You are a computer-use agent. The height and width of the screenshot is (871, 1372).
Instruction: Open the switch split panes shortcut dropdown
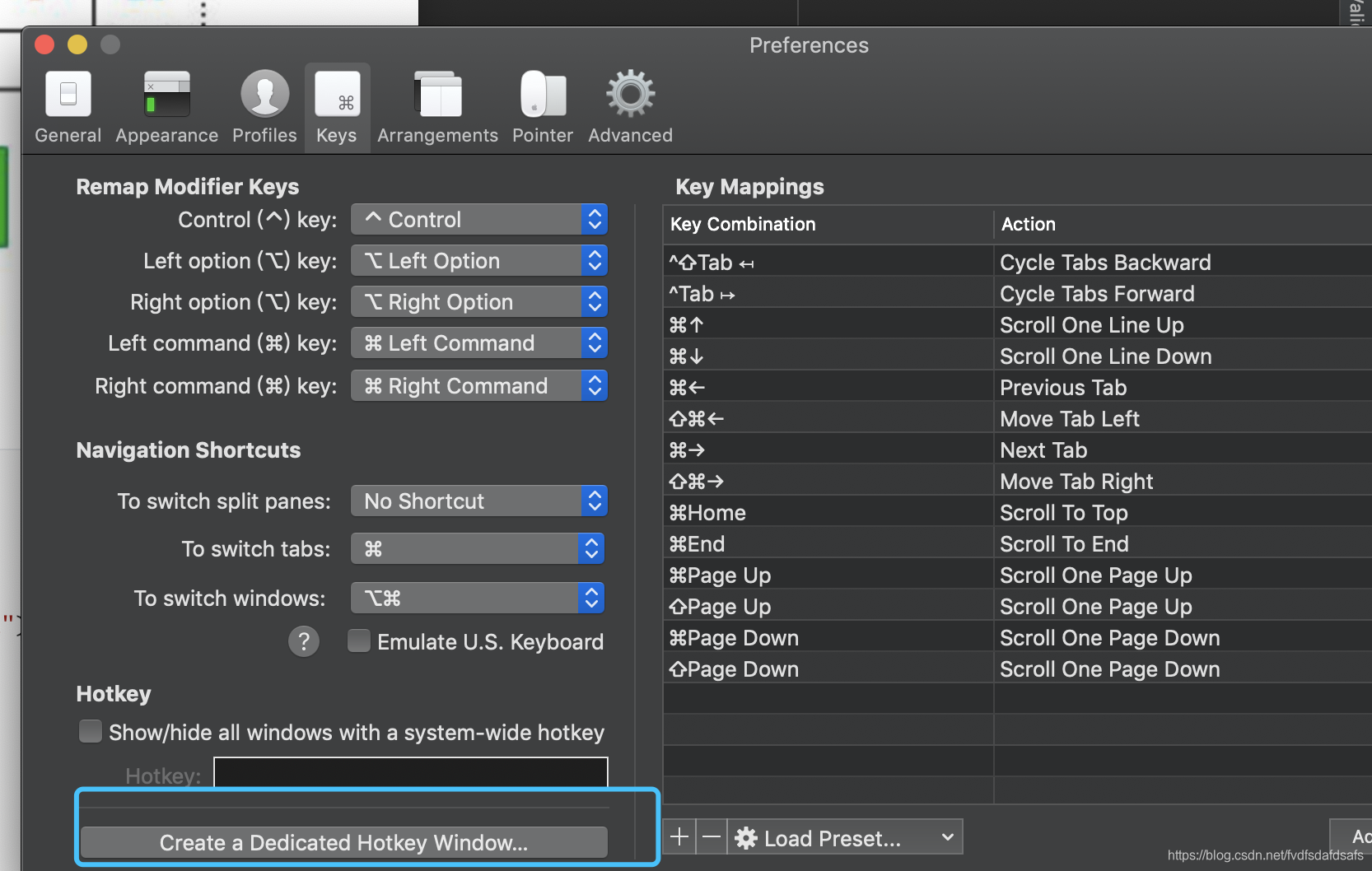click(x=479, y=501)
